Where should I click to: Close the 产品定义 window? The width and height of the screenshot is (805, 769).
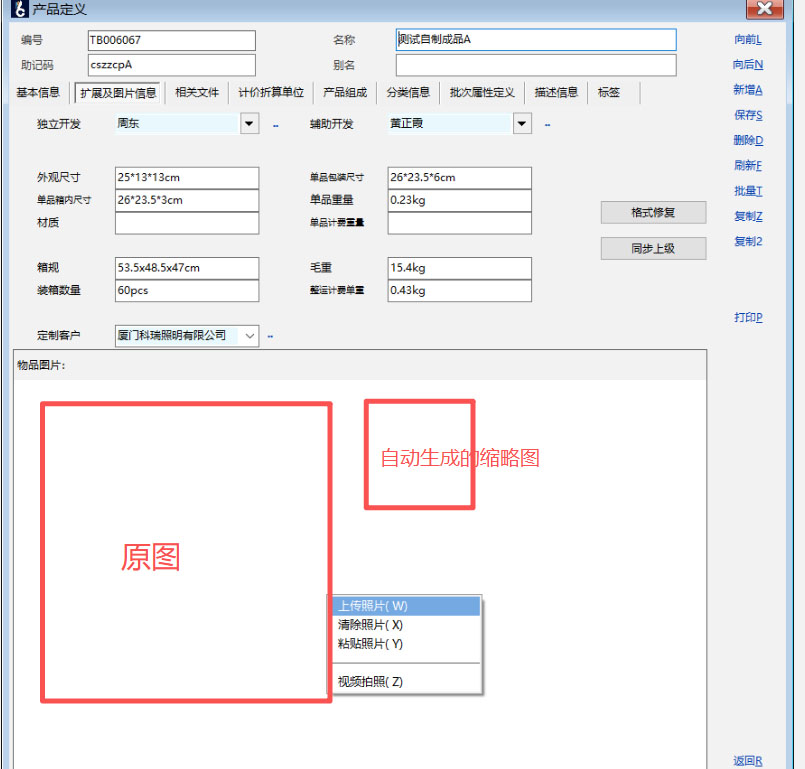[x=764, y=9]
